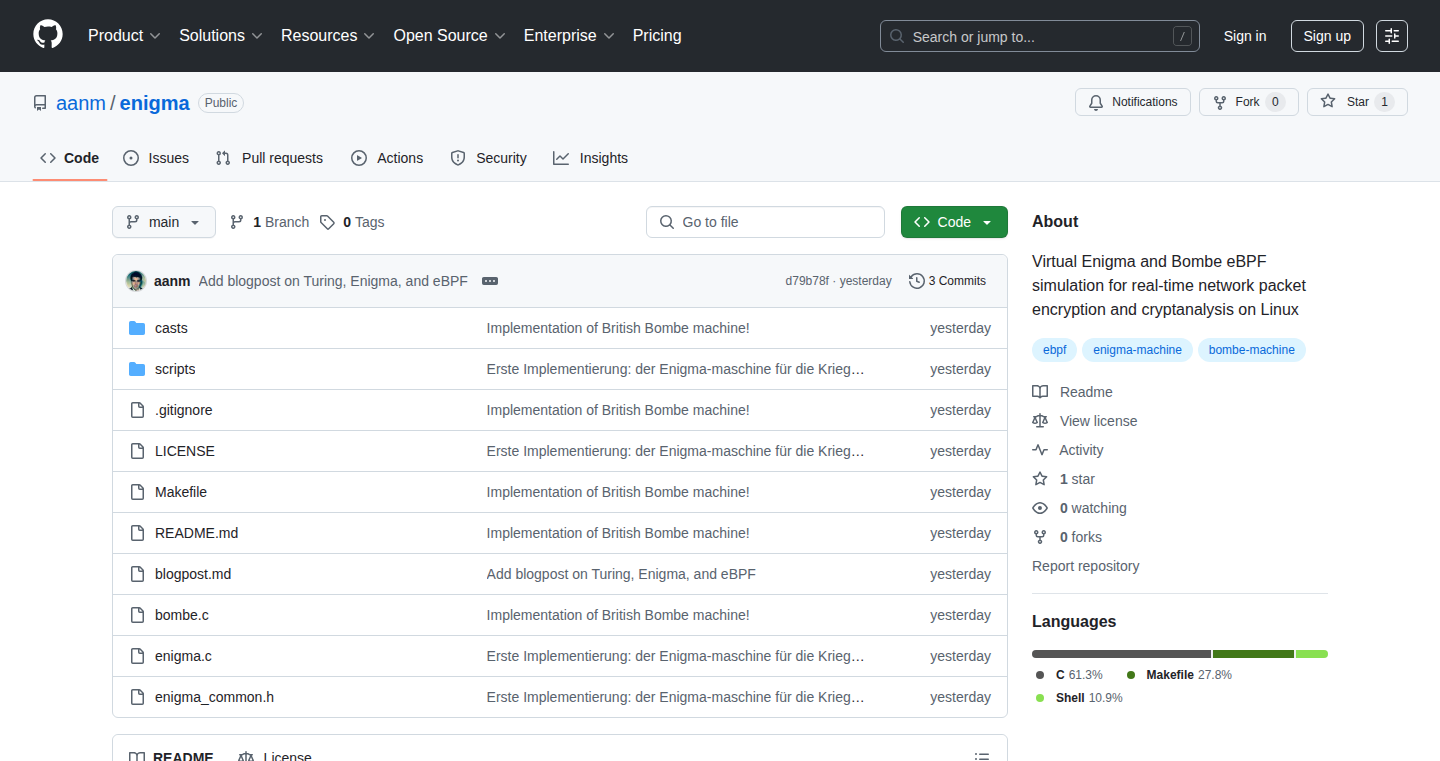The image size is (1440, 761).
Task: Click the bombe-machine topic tag
Action: click(x=1251, y=350)
